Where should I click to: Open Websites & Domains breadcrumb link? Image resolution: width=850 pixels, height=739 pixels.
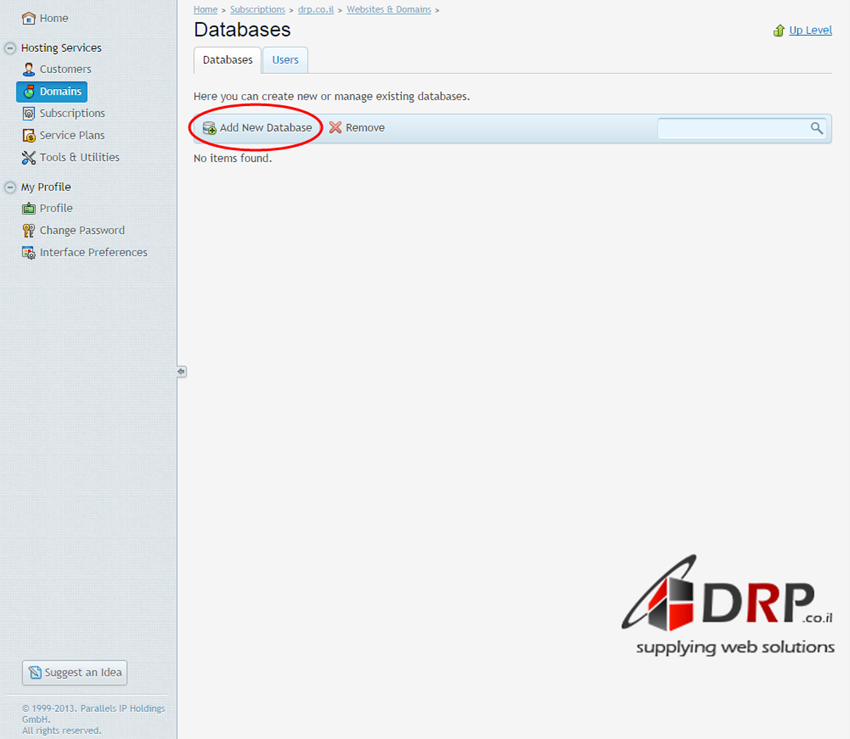pyautogui.click(x=389, y=9)
